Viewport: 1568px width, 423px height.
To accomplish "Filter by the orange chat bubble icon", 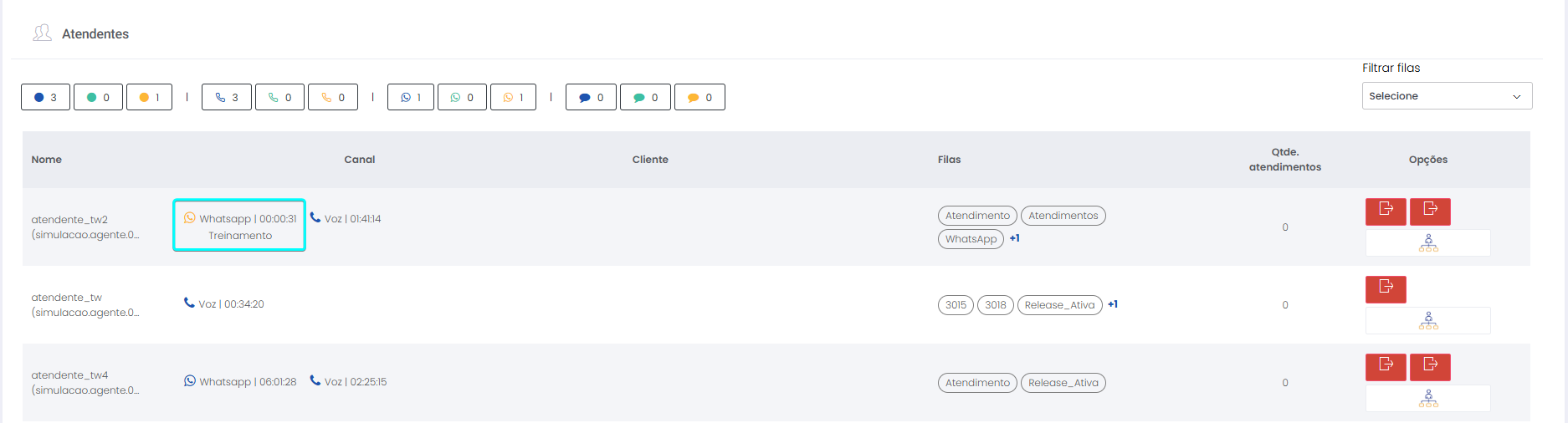I will tap(699, 97).
